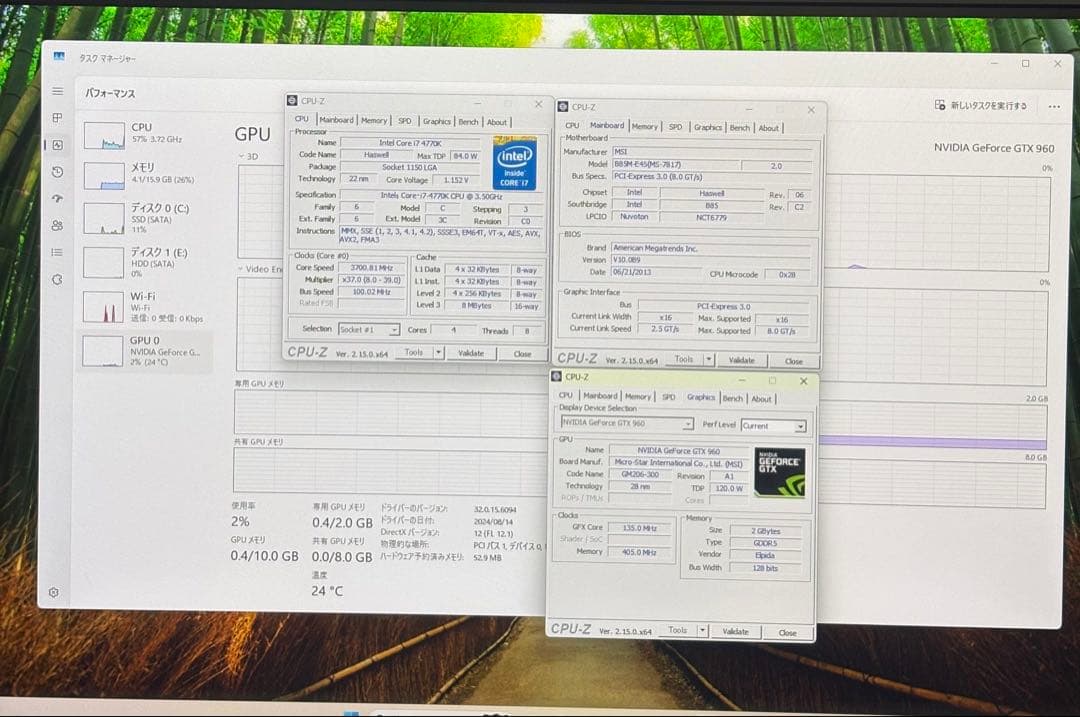Open App history icon in sidebar
This screenshot has width=1080, height=717.
tap(58, 172)
